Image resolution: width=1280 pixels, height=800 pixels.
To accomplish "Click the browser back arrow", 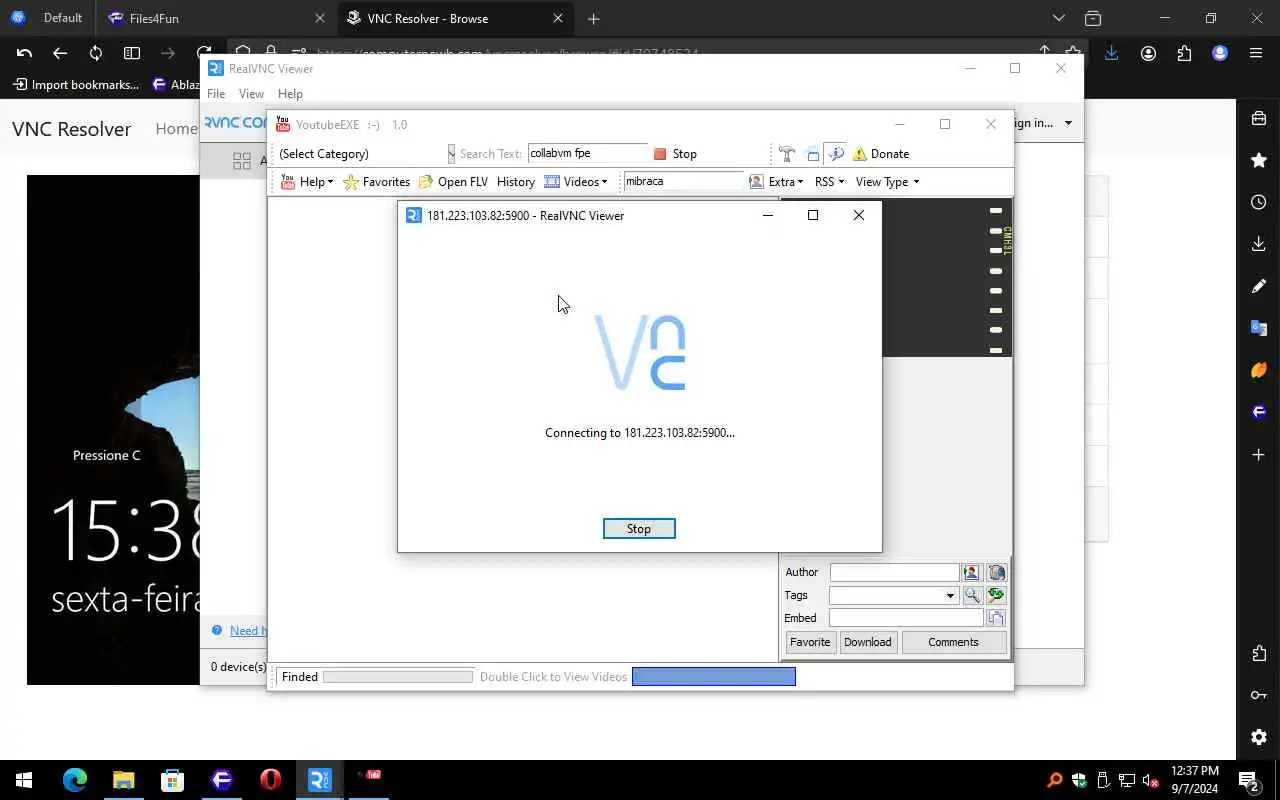I will click(x=60, y=54).
